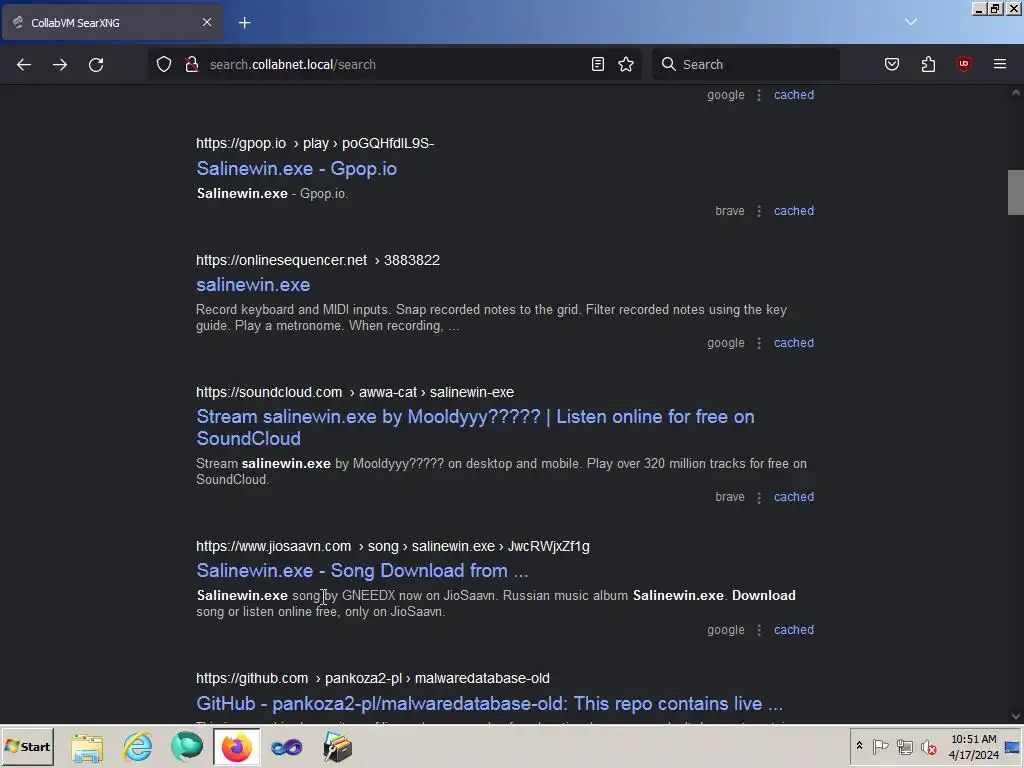The width and height of the screenshot is (1024, 768).
Task: Open Action Center flag icon
Action: tap(880, 746)
